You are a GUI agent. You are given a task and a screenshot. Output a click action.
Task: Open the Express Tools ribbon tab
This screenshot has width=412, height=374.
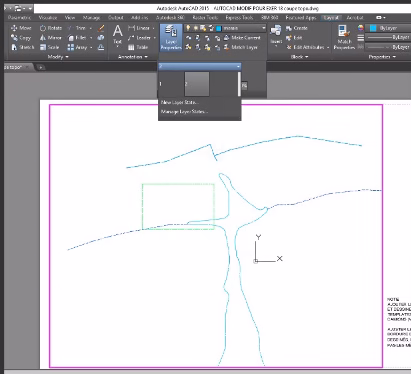[239, 17]
